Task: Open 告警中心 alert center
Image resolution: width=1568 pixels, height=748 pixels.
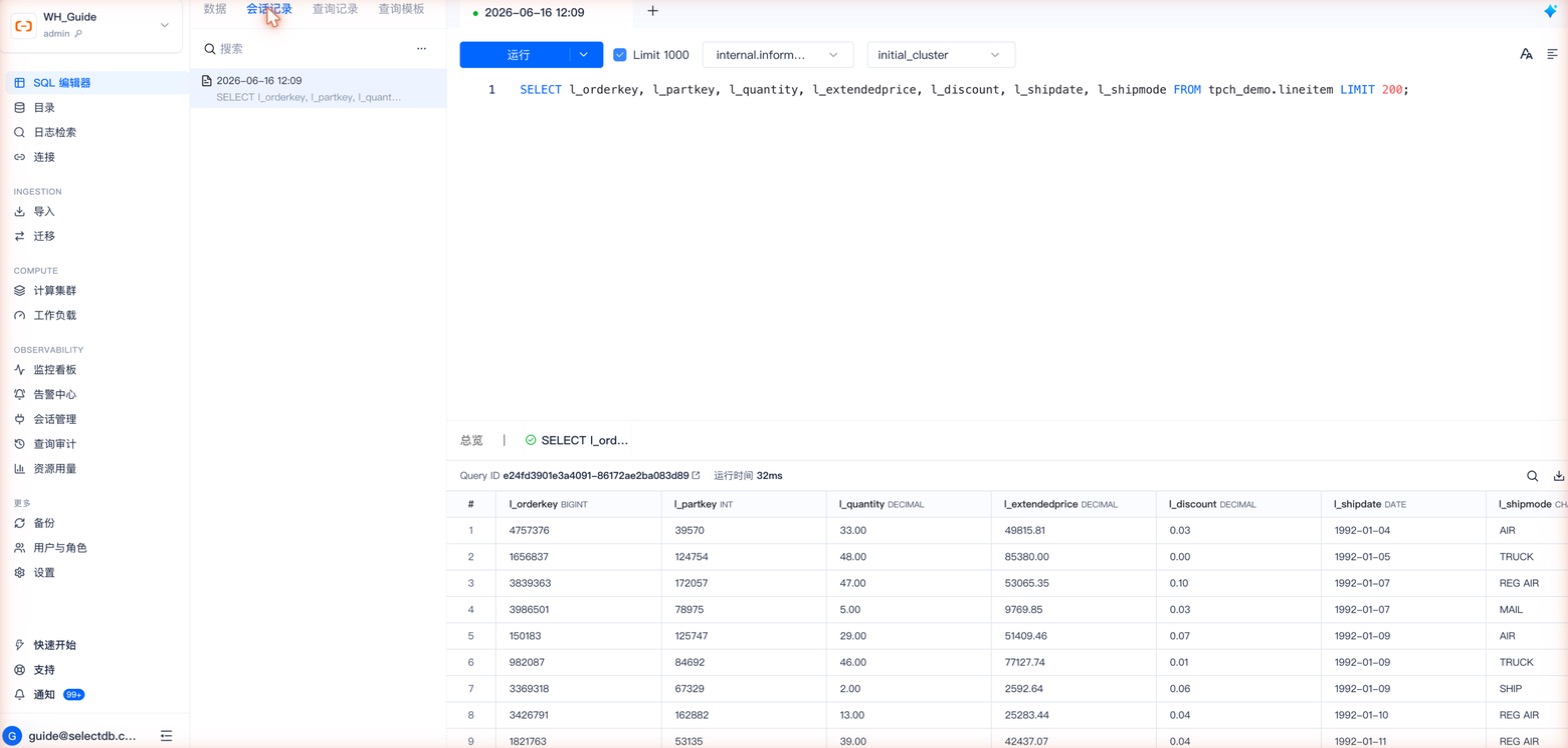Action: click(x=95, y=395)
